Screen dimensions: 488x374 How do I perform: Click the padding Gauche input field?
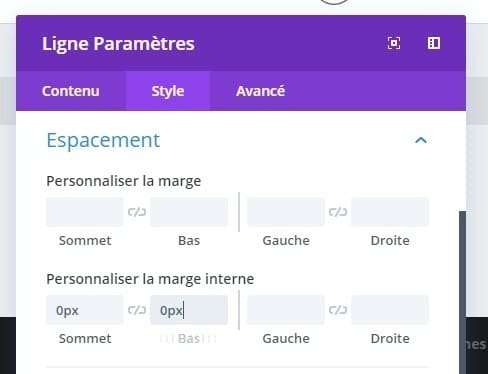(x=286, y=310)
